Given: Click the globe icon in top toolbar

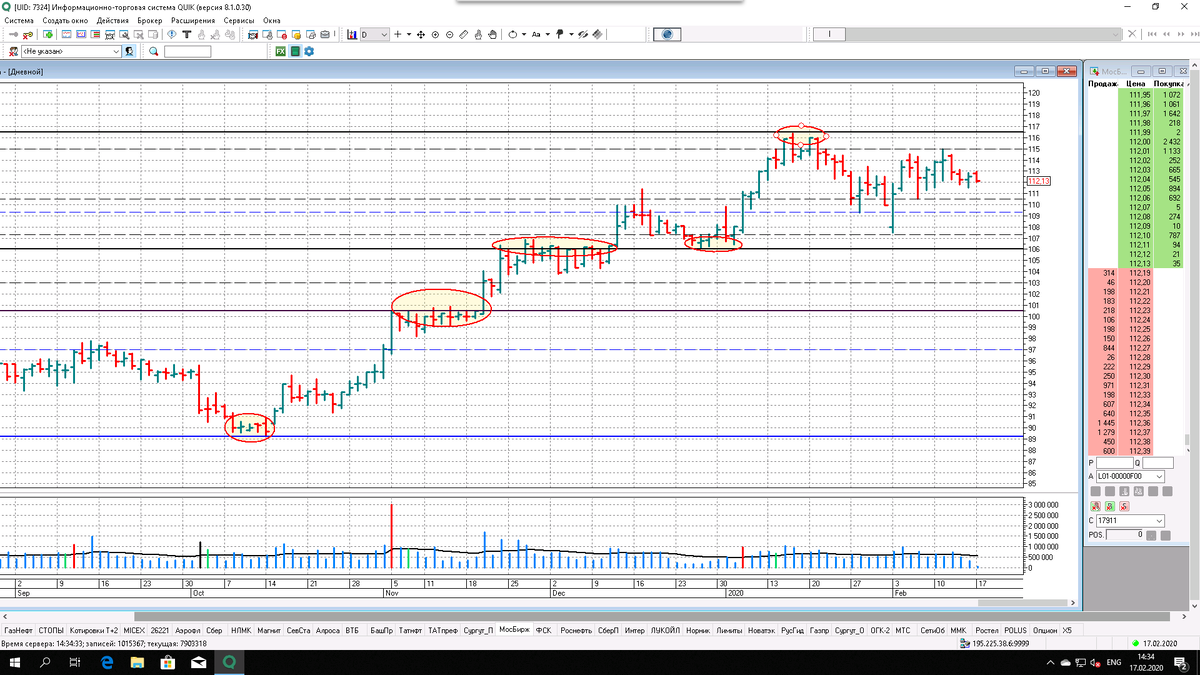Looking at the screenshot, I should point(667,34).
